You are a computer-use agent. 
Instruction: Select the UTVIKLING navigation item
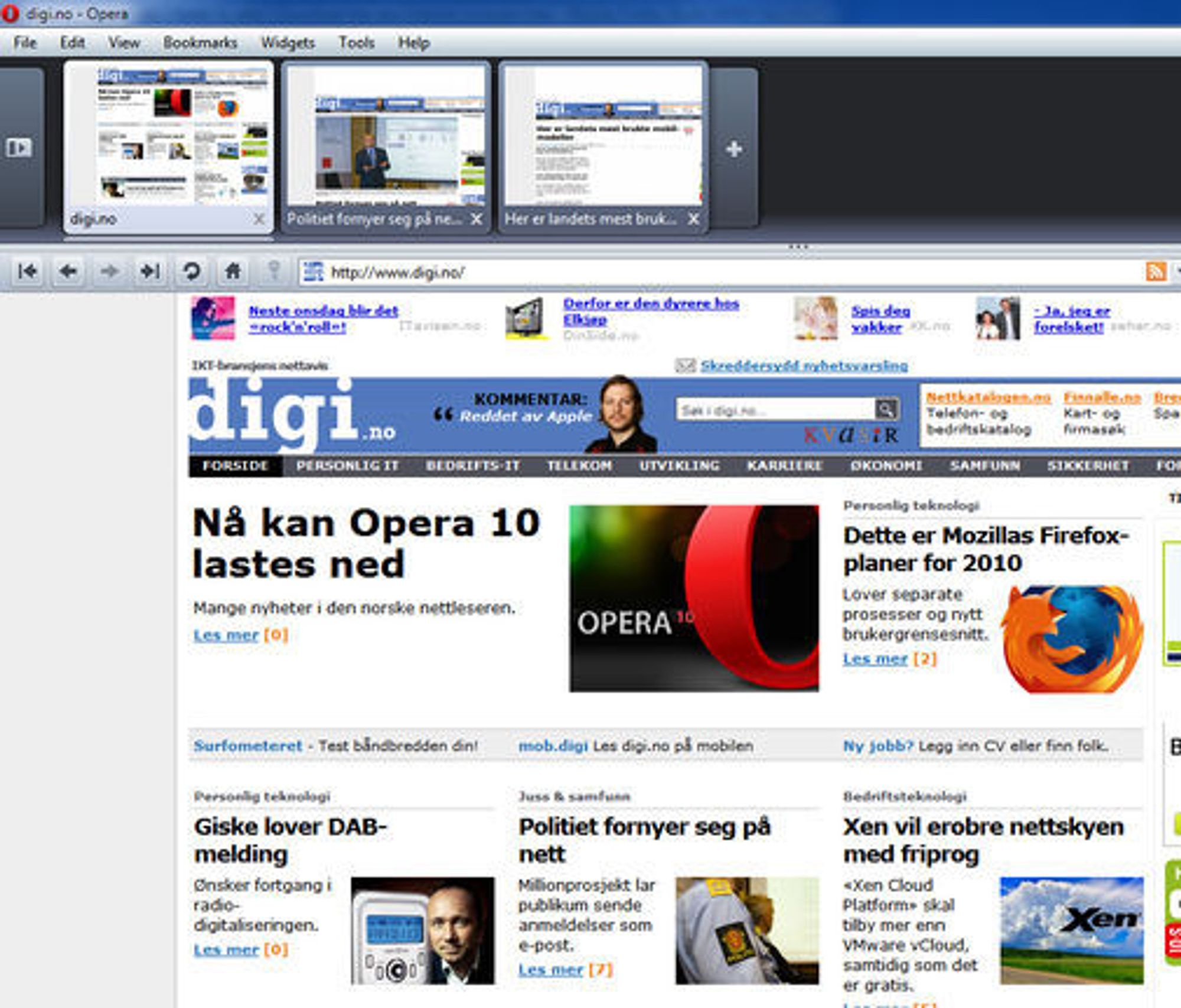(x=679, y=465)
